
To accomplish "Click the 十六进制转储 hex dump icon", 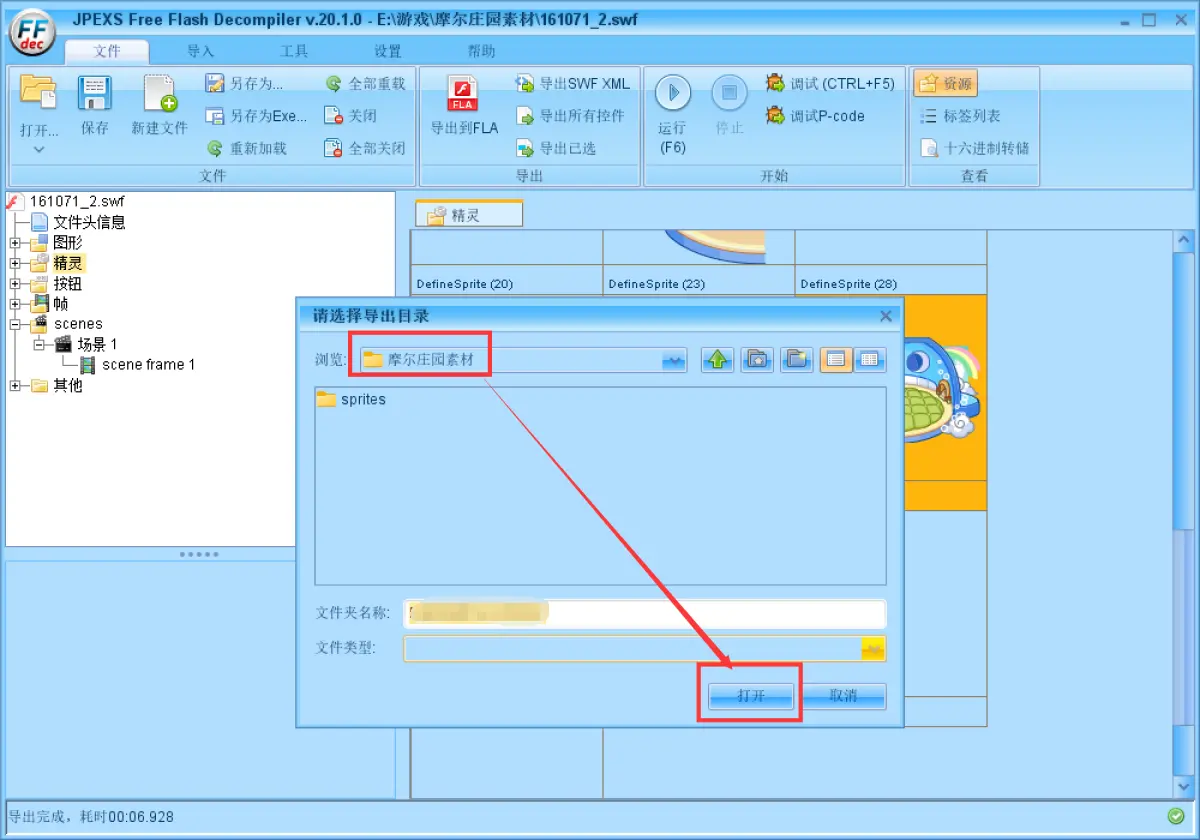I will (929, 147).
